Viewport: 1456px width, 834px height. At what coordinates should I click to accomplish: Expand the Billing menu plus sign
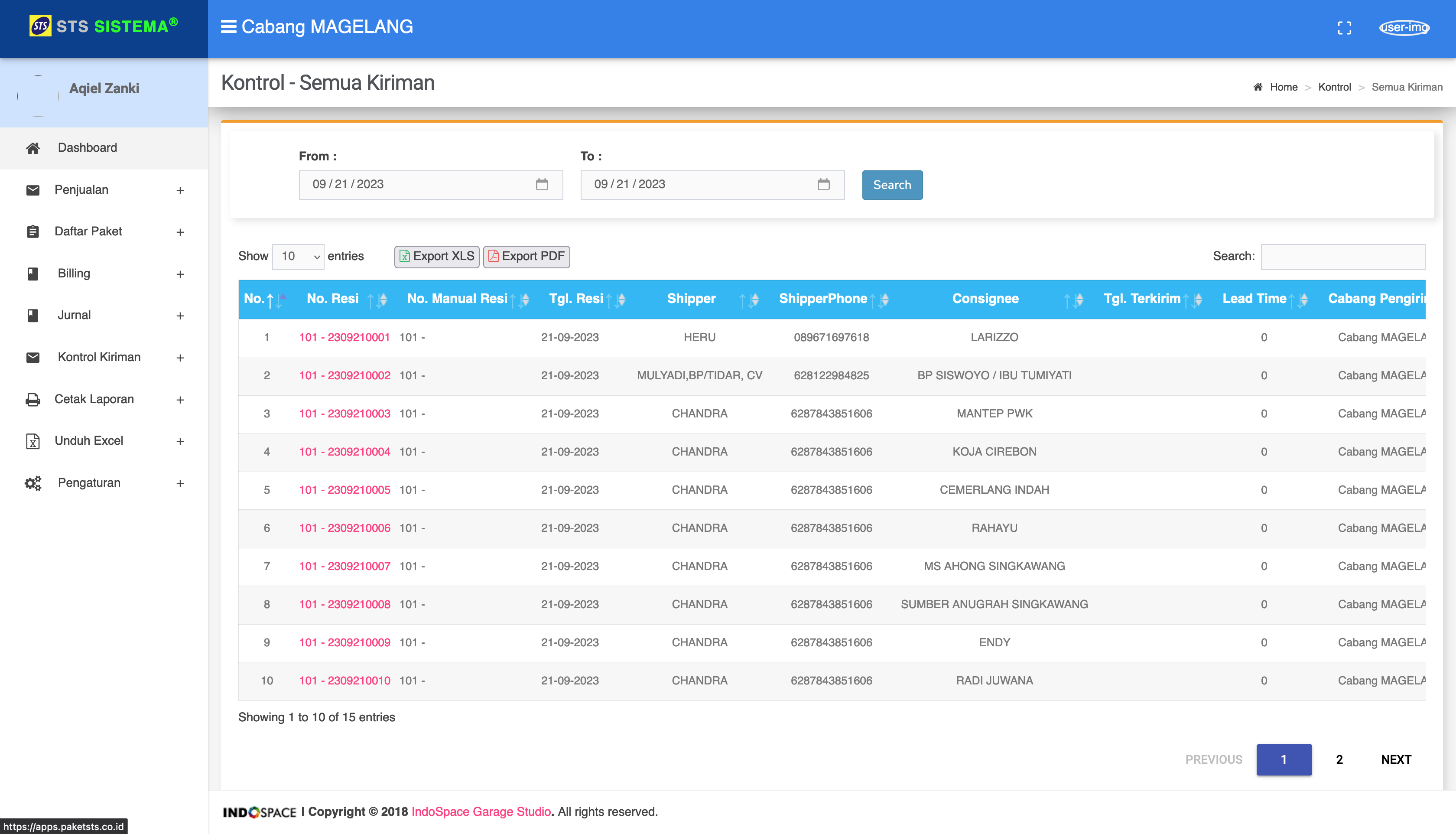[x=180, y=274]
